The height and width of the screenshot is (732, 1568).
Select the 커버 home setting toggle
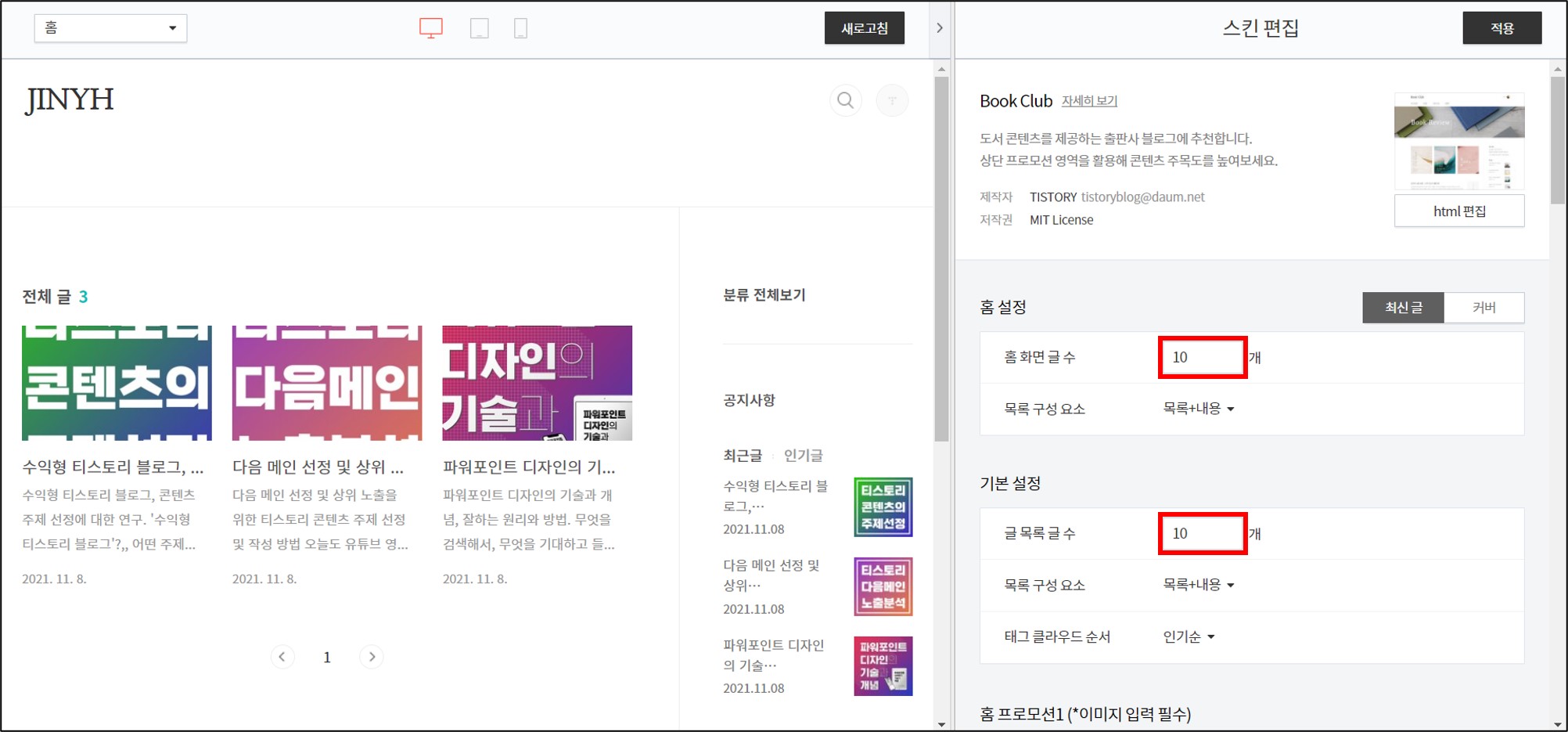click(x=1484, y=308)
